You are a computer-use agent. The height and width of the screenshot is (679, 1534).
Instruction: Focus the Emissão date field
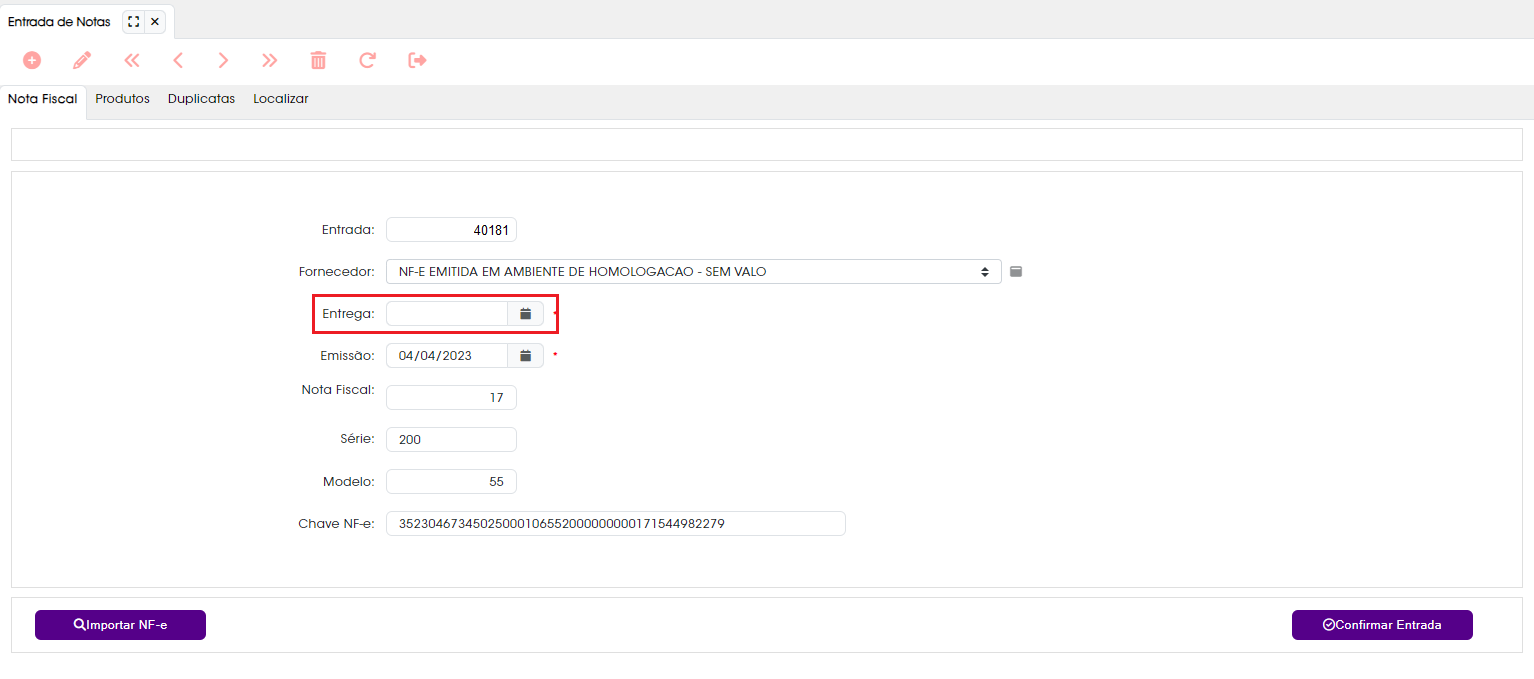(x=447, y=355)
